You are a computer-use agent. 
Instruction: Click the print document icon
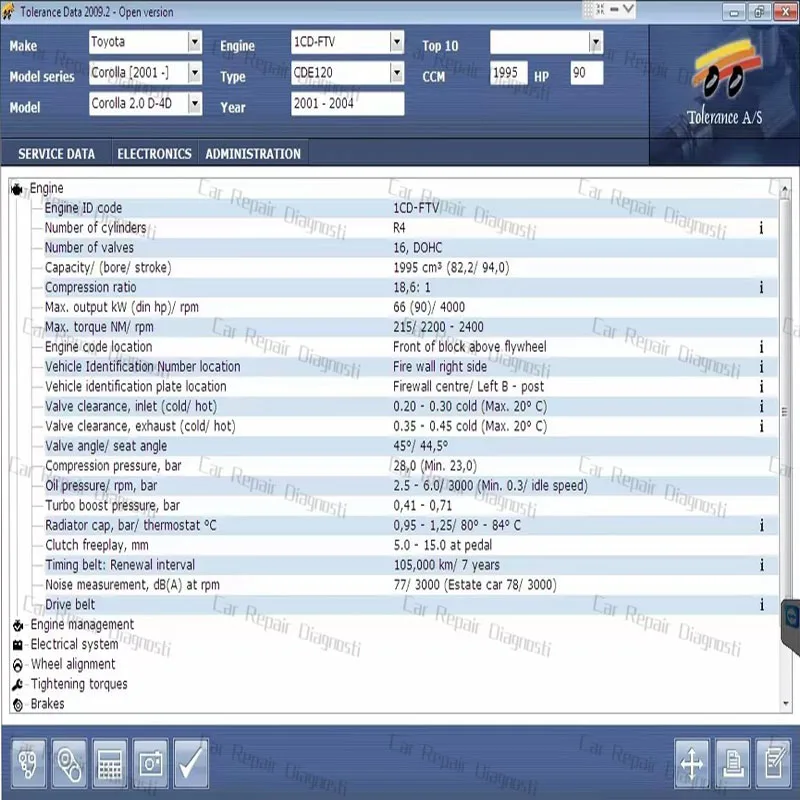(x=733, y=763)
